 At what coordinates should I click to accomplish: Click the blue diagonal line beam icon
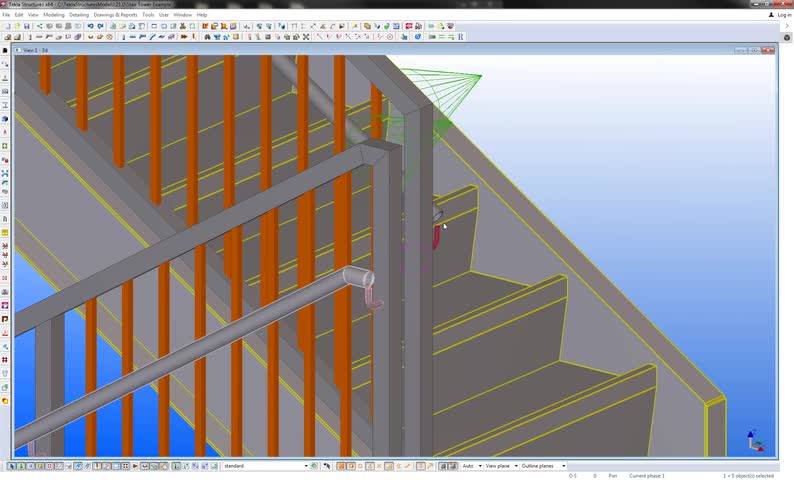(152, 36)
